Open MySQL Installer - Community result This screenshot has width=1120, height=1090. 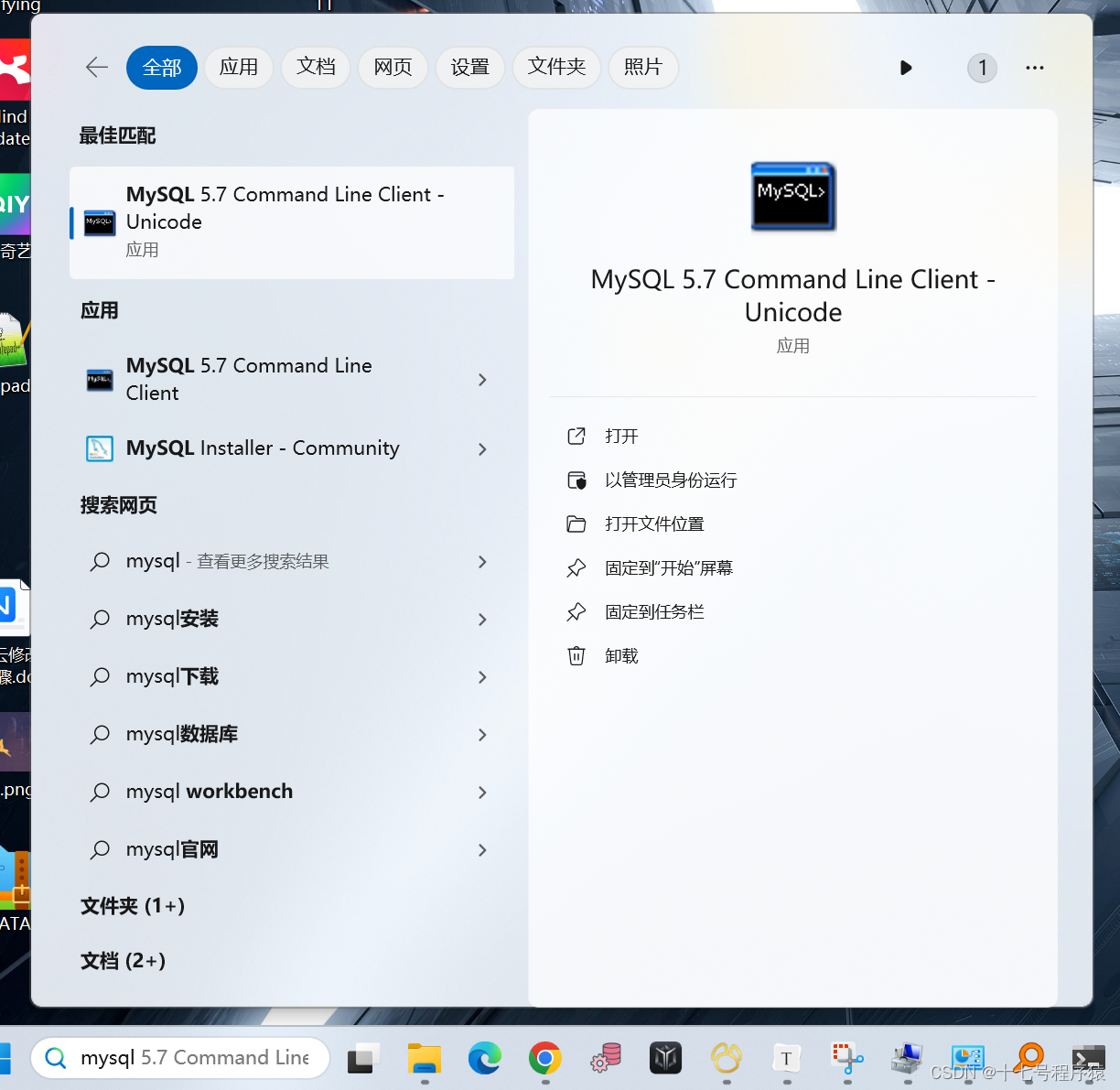pyautogui.click(x=263, y=448)
